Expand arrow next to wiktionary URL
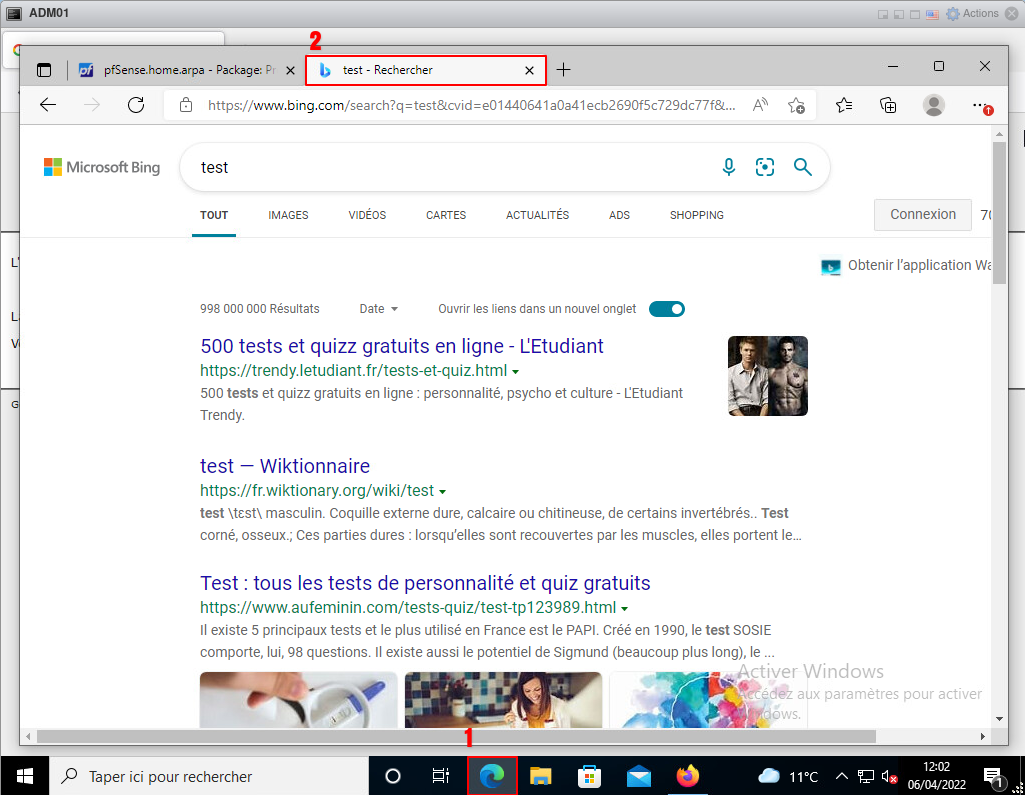The image size is (1025, 795). 442,492
